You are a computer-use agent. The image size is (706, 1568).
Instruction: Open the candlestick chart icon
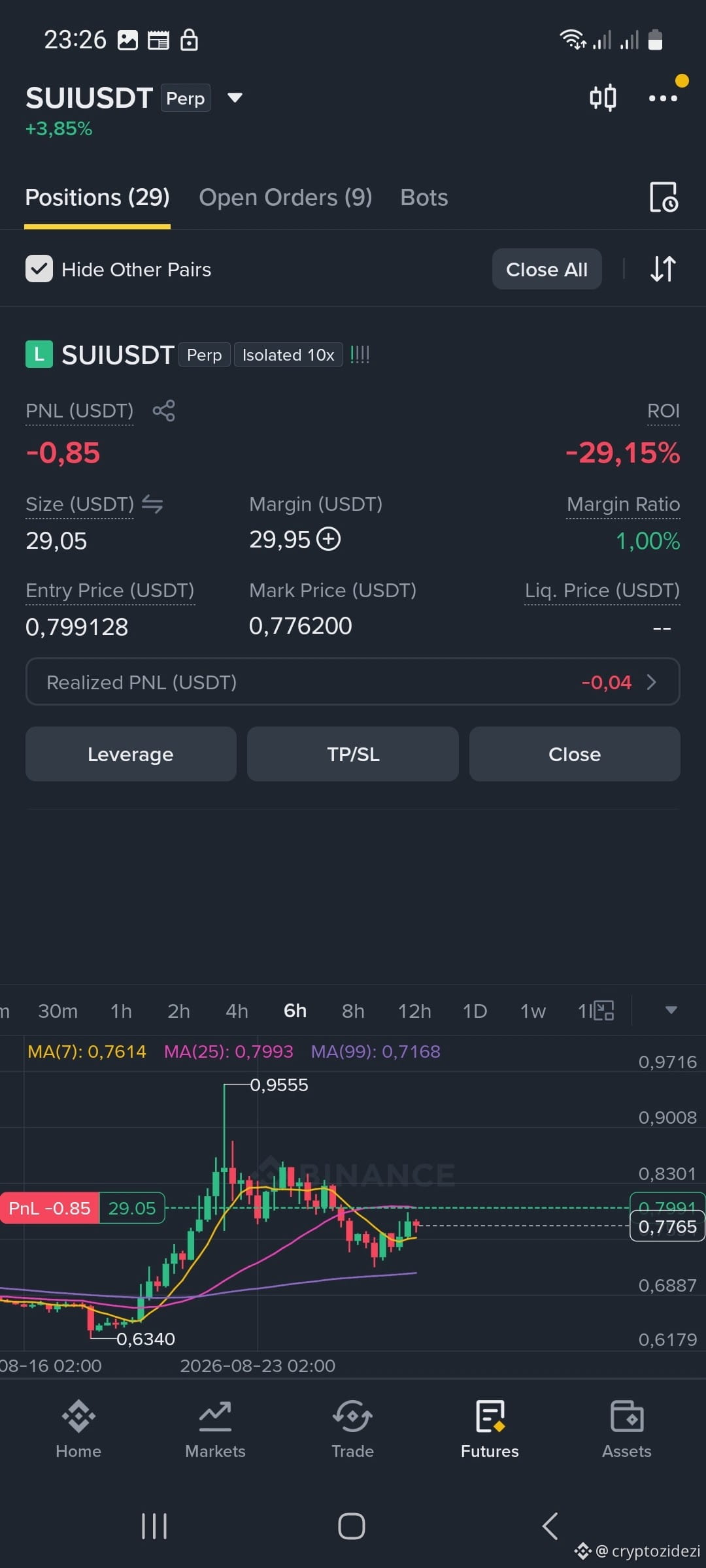pyautogui.click(x=603, y=98)
